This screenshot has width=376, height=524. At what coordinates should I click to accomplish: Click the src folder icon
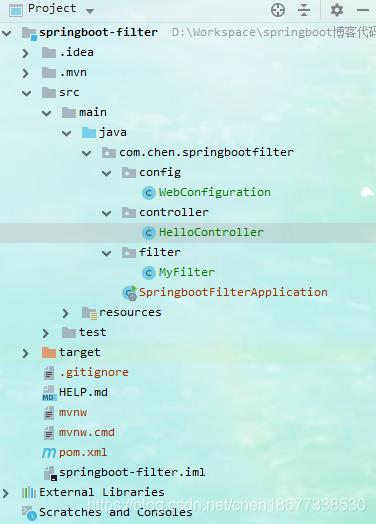49,93
